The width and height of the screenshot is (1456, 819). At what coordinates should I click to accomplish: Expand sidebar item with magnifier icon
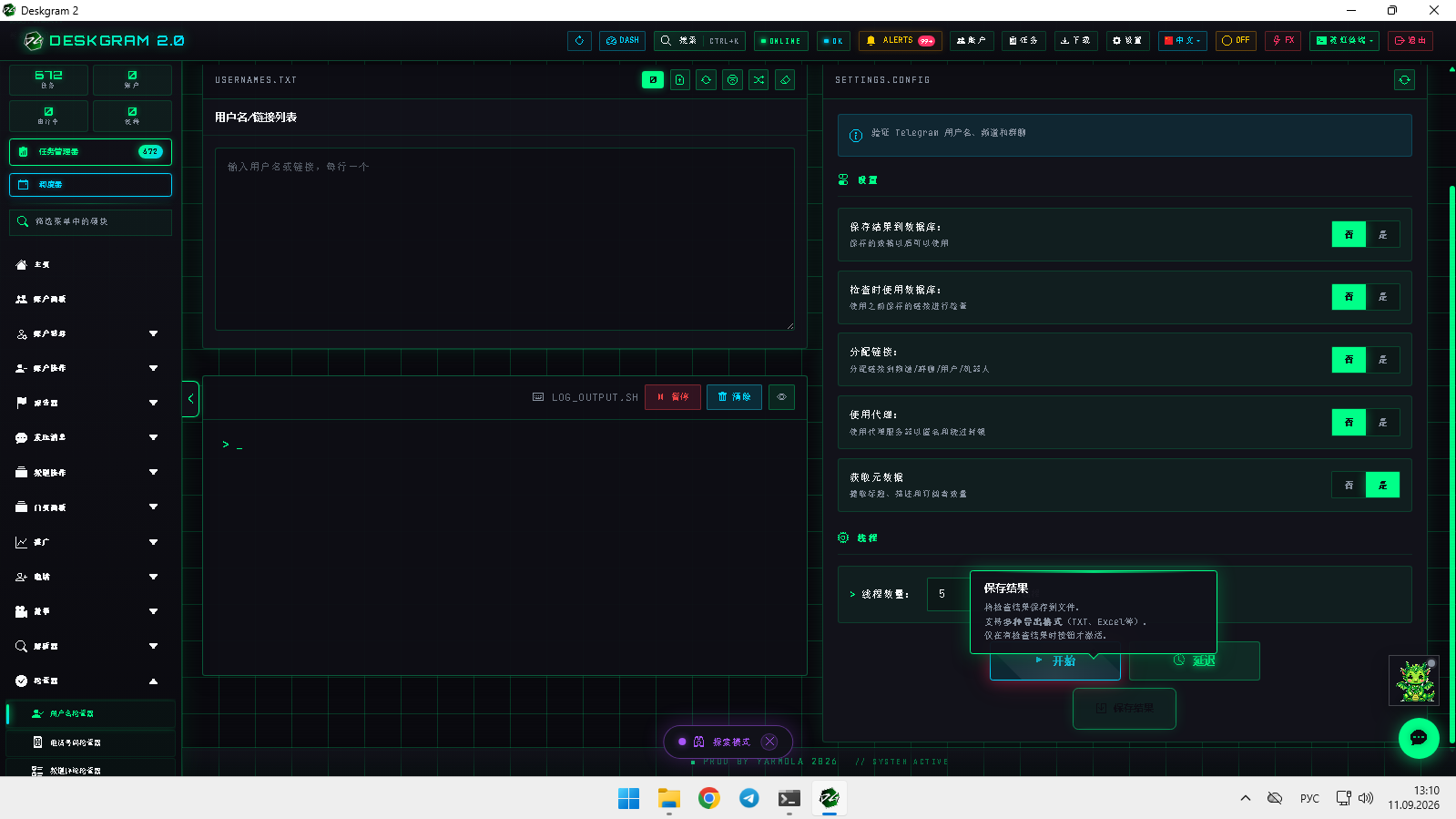coord(89,646)
